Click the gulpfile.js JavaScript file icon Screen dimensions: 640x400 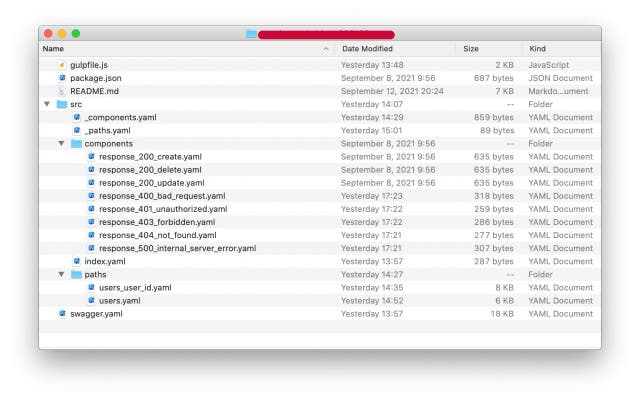click(x=61, y=65)
